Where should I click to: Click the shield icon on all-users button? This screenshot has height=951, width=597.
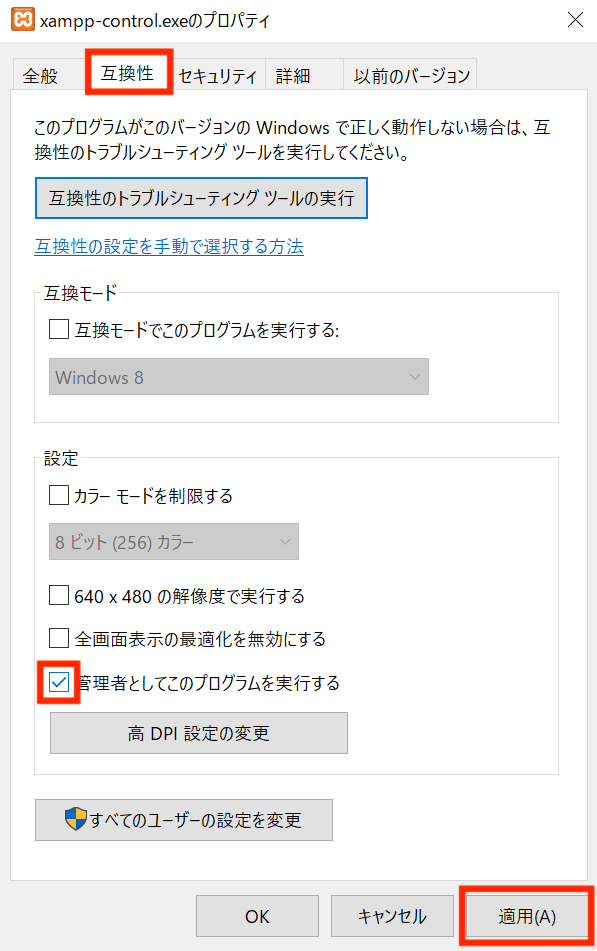(76, 819)
